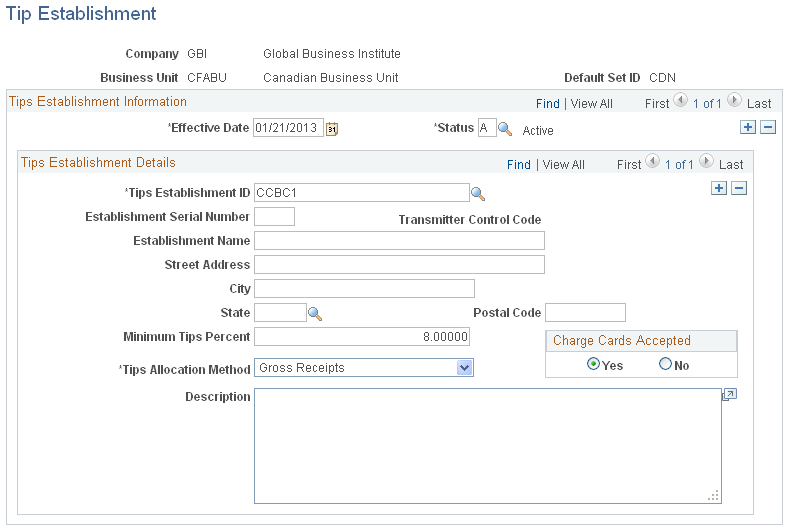Delete row in Tips Establishment Information
The width and height of the screenshot is (787, 530).
pyautogui.click(x=768, y=127)
